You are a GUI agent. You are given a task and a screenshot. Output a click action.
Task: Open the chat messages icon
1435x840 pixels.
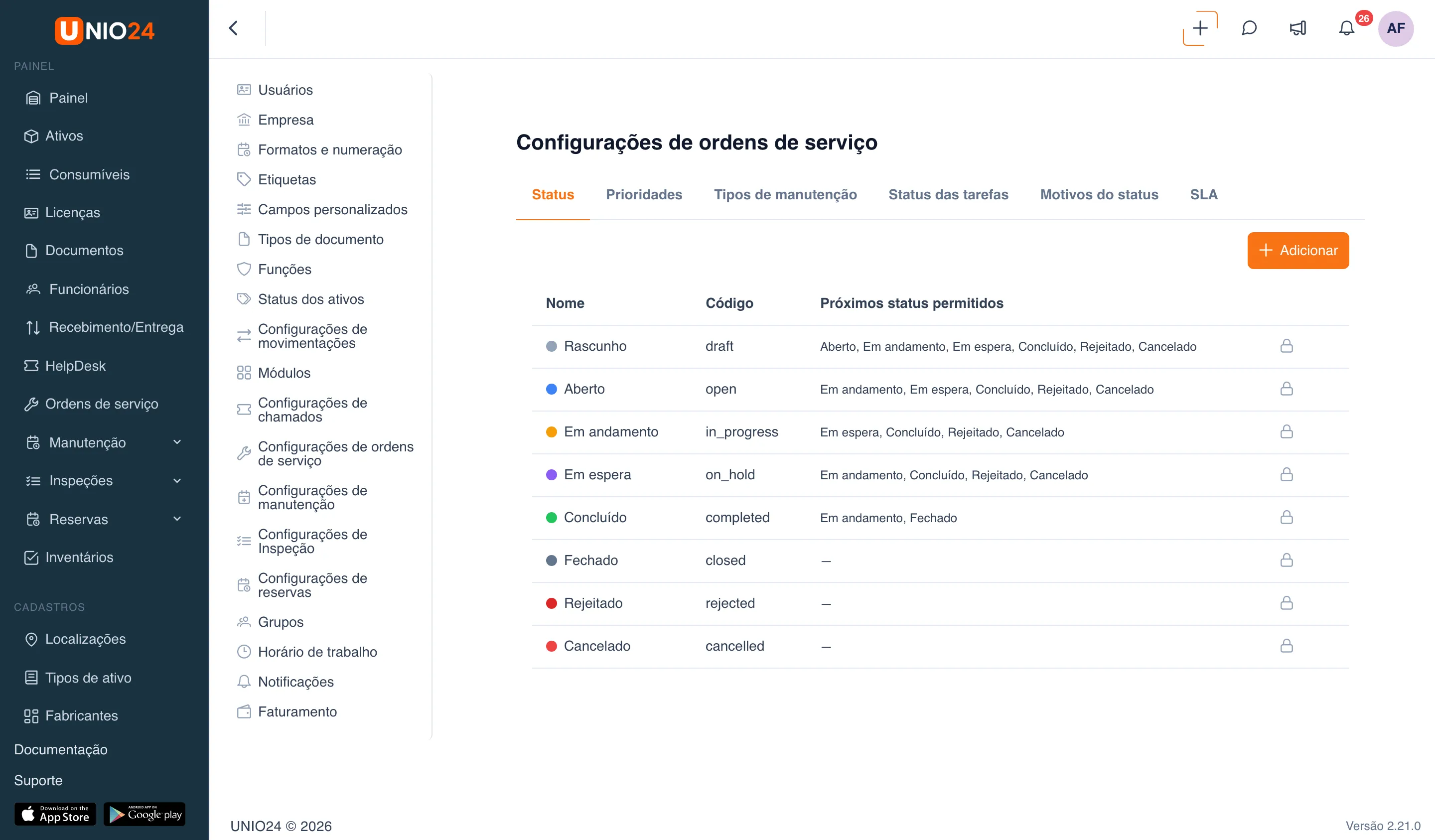click(x=1249, y=28)
